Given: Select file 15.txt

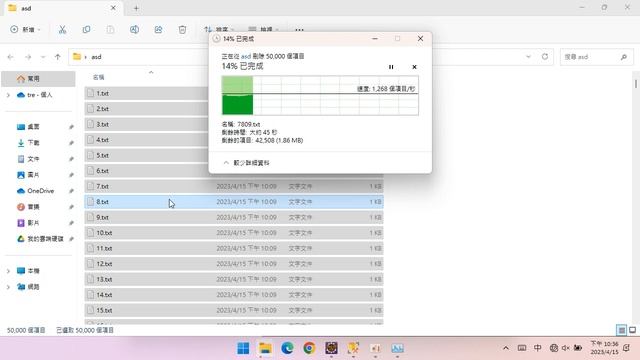Looking at the screenshot, I should coord(234,311).
